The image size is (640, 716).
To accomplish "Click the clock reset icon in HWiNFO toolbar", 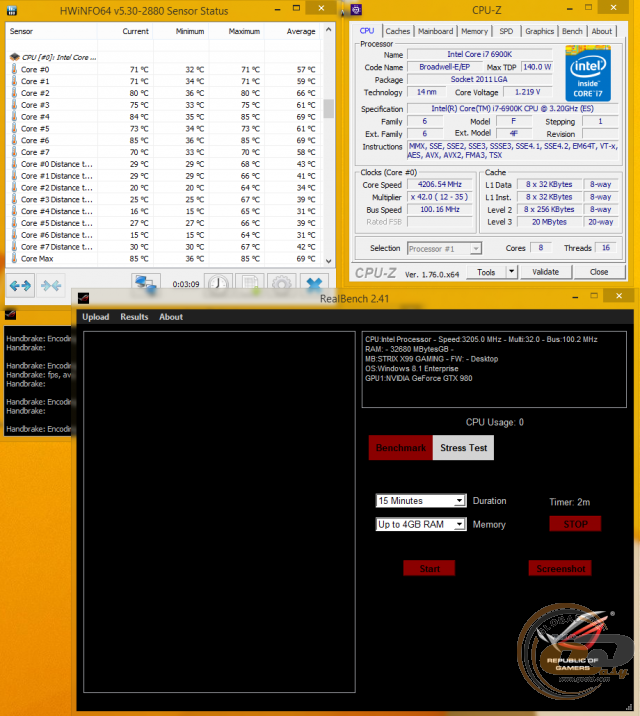I will coord(218,283).
